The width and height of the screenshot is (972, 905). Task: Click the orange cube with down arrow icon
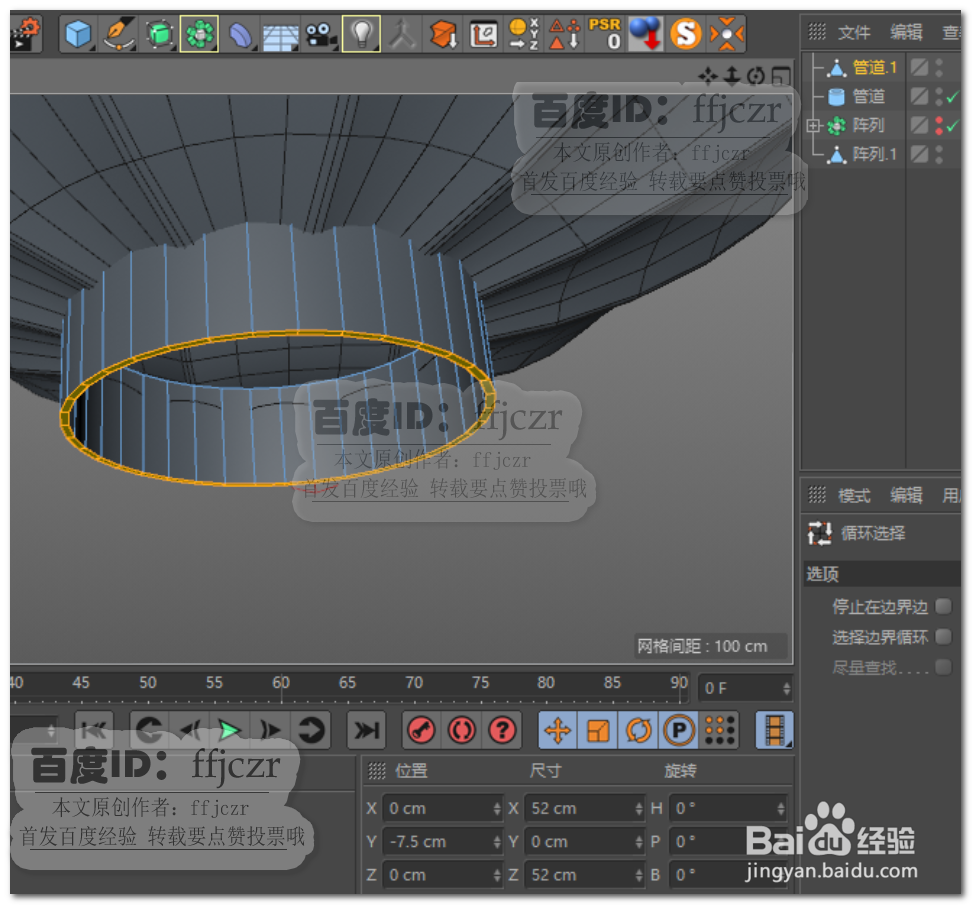pyautogui.click(x=443, y=34)
